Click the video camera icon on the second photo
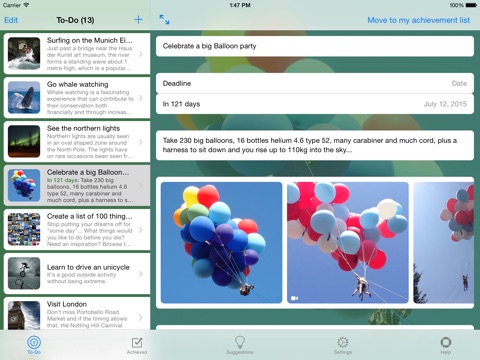 point(294,298)
